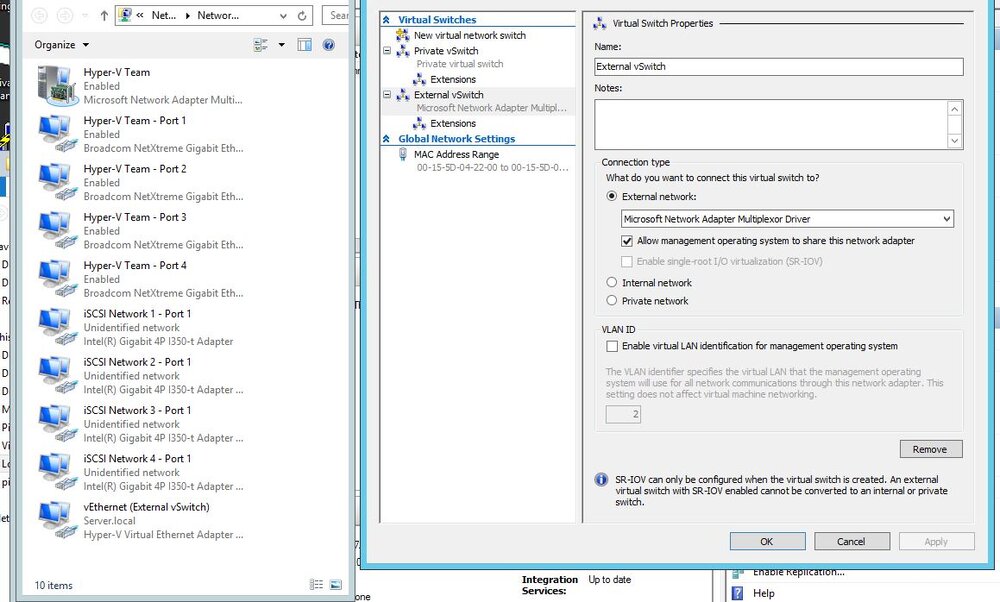This screenshot has width=1000, height=602.
Task: Open the address bar history dropdown
Action: (283, 16)
